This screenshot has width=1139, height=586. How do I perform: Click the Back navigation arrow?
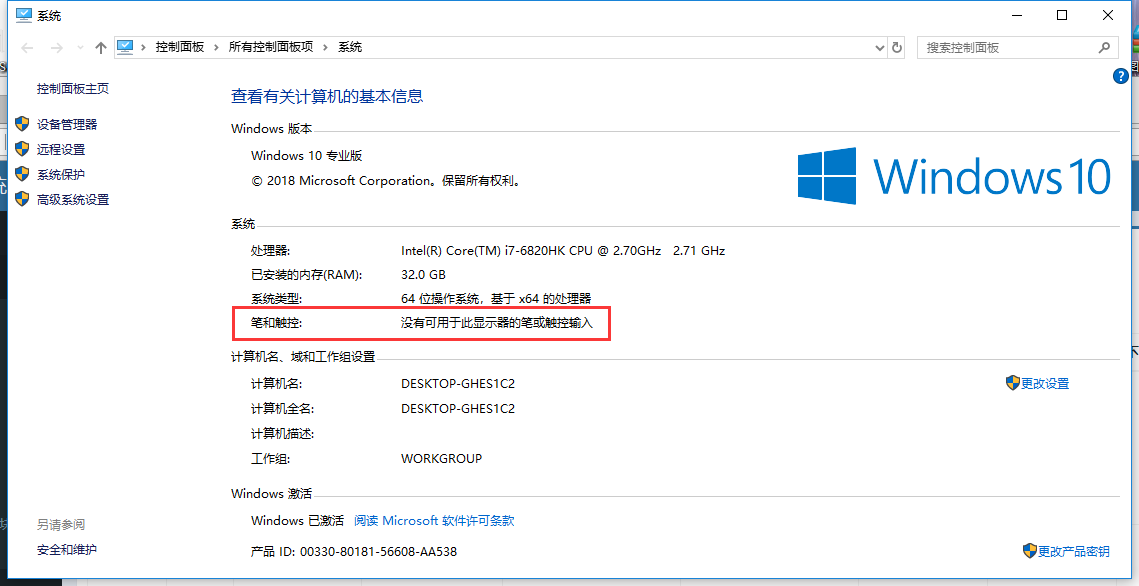(28, 48)
